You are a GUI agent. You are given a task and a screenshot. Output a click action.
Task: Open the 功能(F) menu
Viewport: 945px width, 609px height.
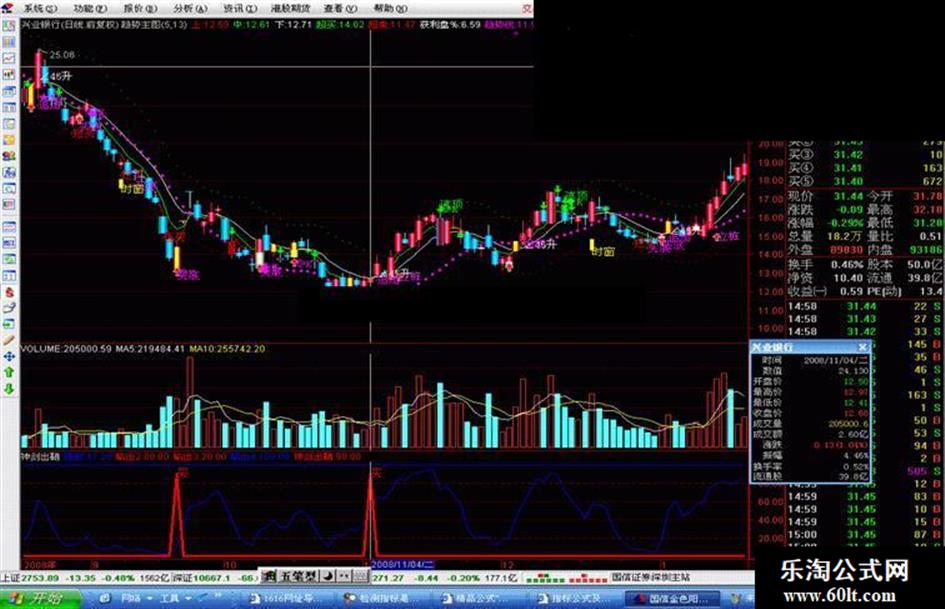[x=90, y=8]
